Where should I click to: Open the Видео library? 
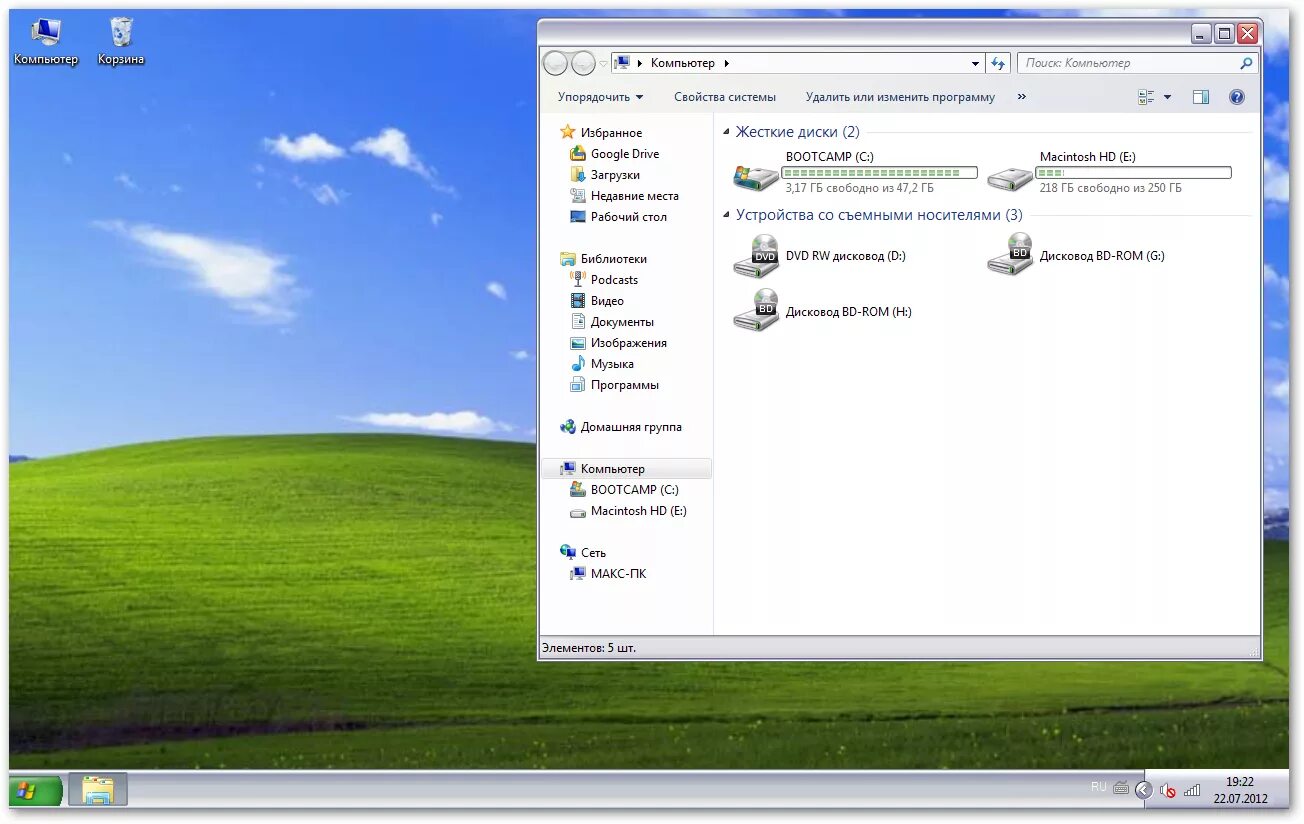click(x=597, y=301)
